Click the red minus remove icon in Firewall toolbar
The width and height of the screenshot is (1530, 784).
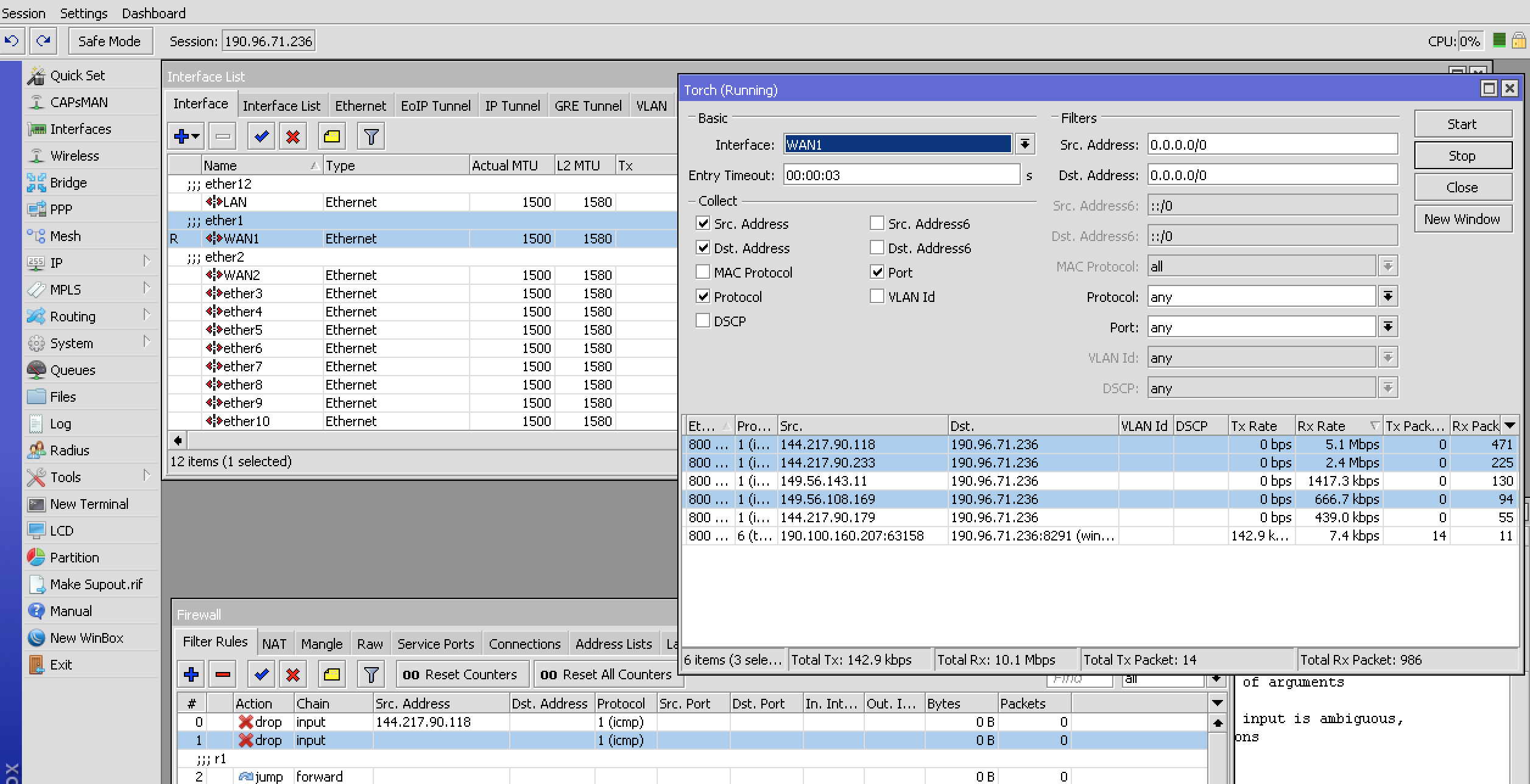coord(223,674)
